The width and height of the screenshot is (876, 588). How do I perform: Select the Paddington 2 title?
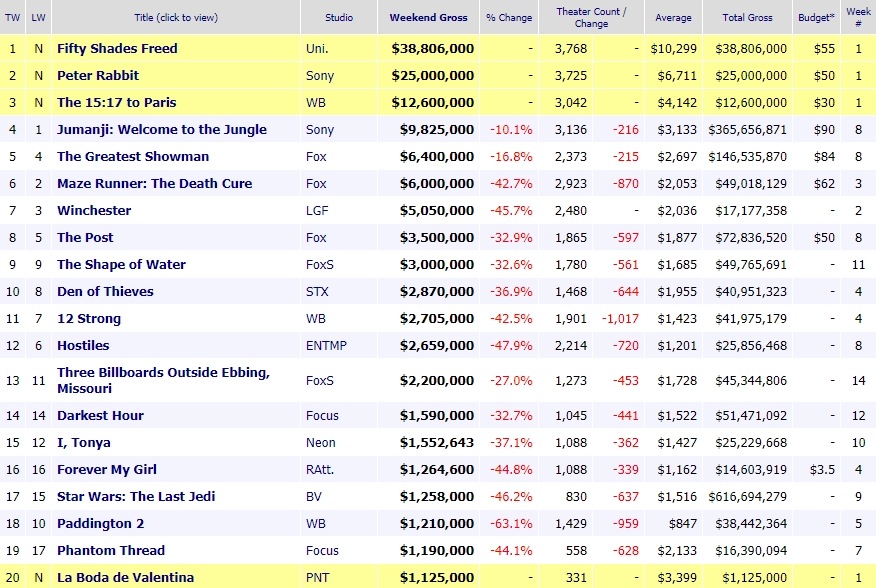tap(101, 524)
